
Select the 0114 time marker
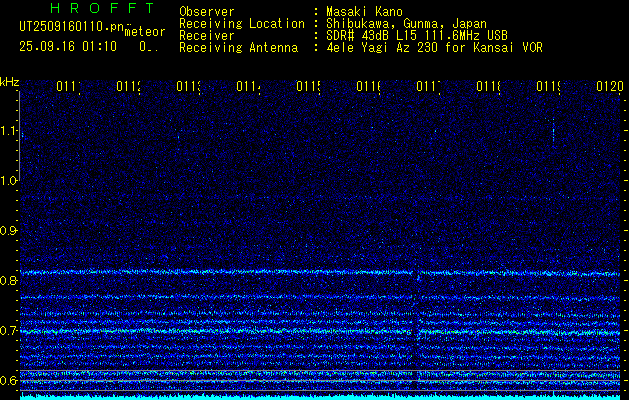pyautogui.click(x=248, y=86)
